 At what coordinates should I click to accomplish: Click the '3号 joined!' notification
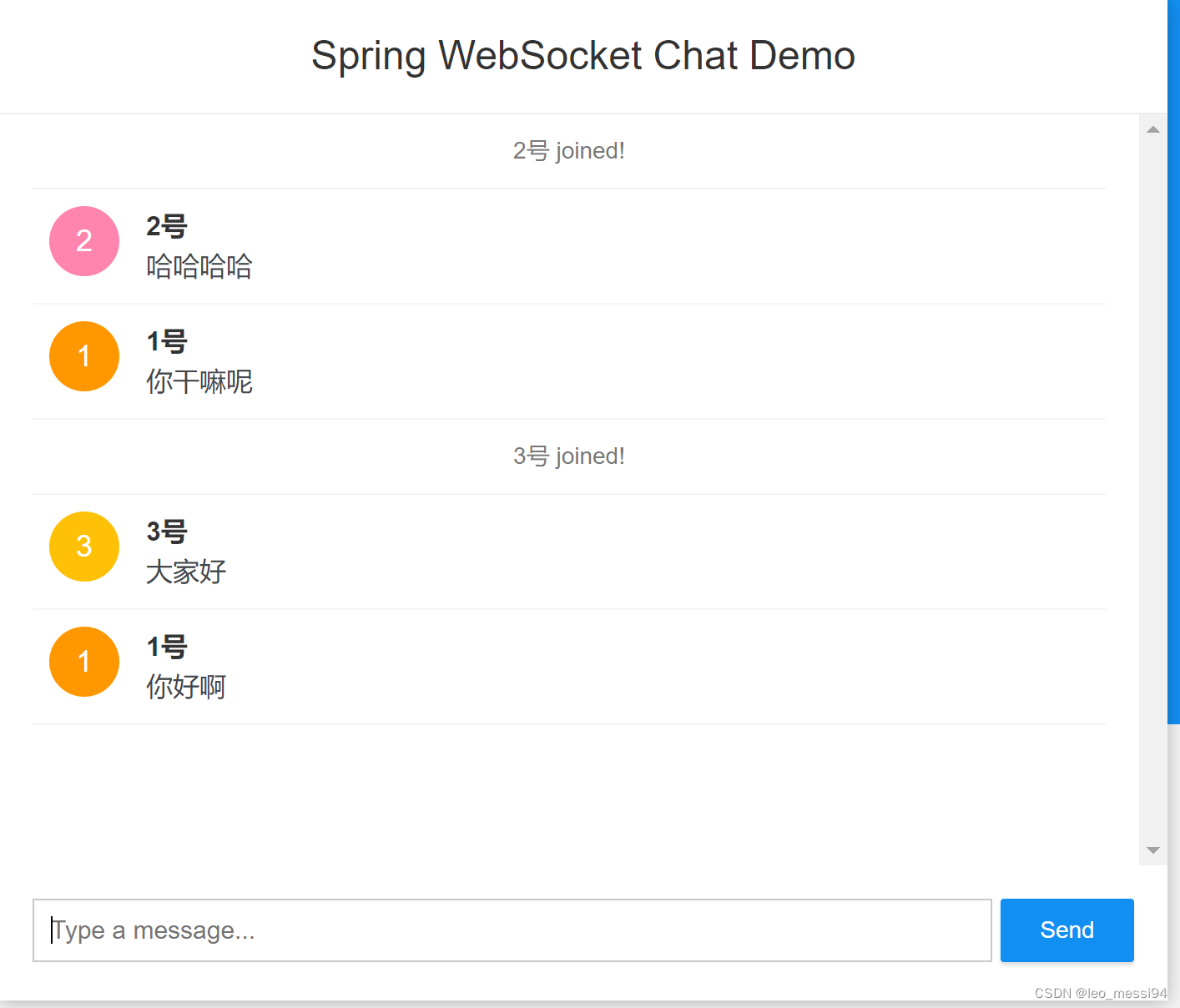[569, 456]
